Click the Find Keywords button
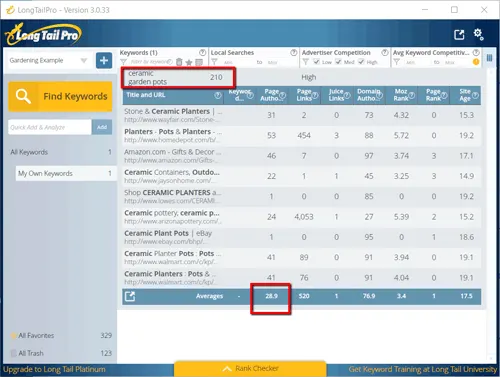The height and width of the screenshot is (377, 500). coord(60,96)
